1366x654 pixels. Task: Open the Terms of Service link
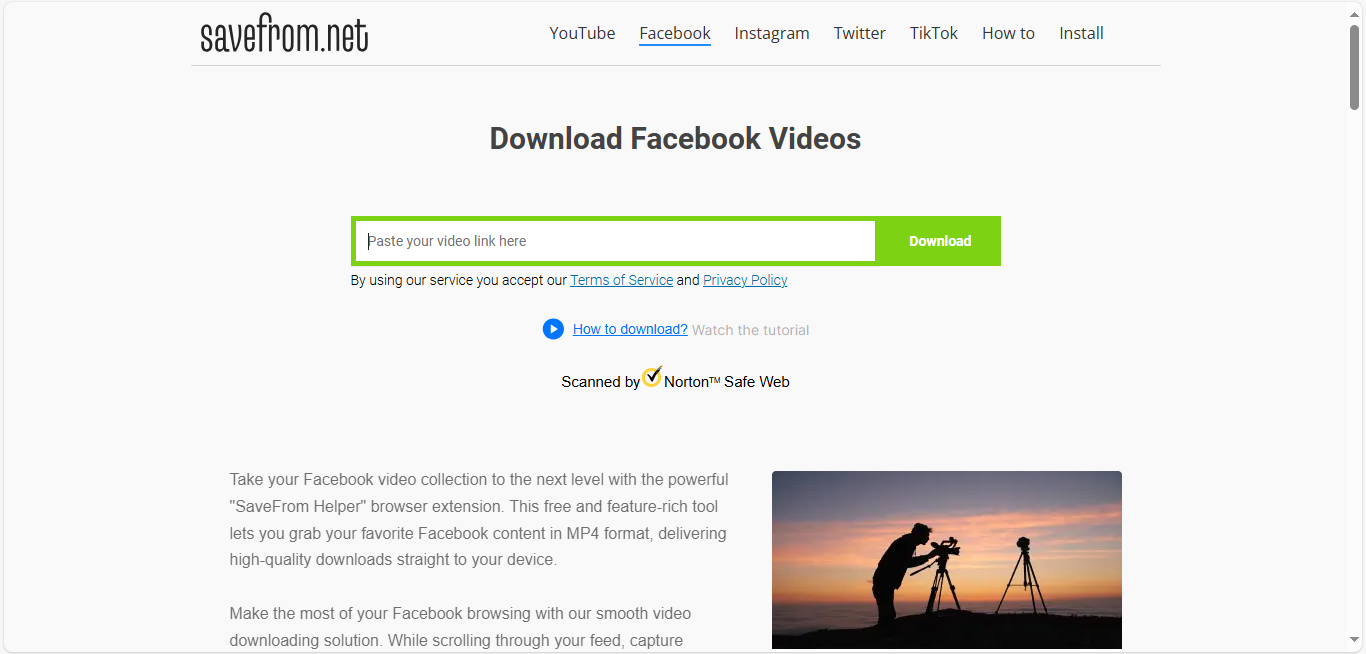click(x=622, y=280)
